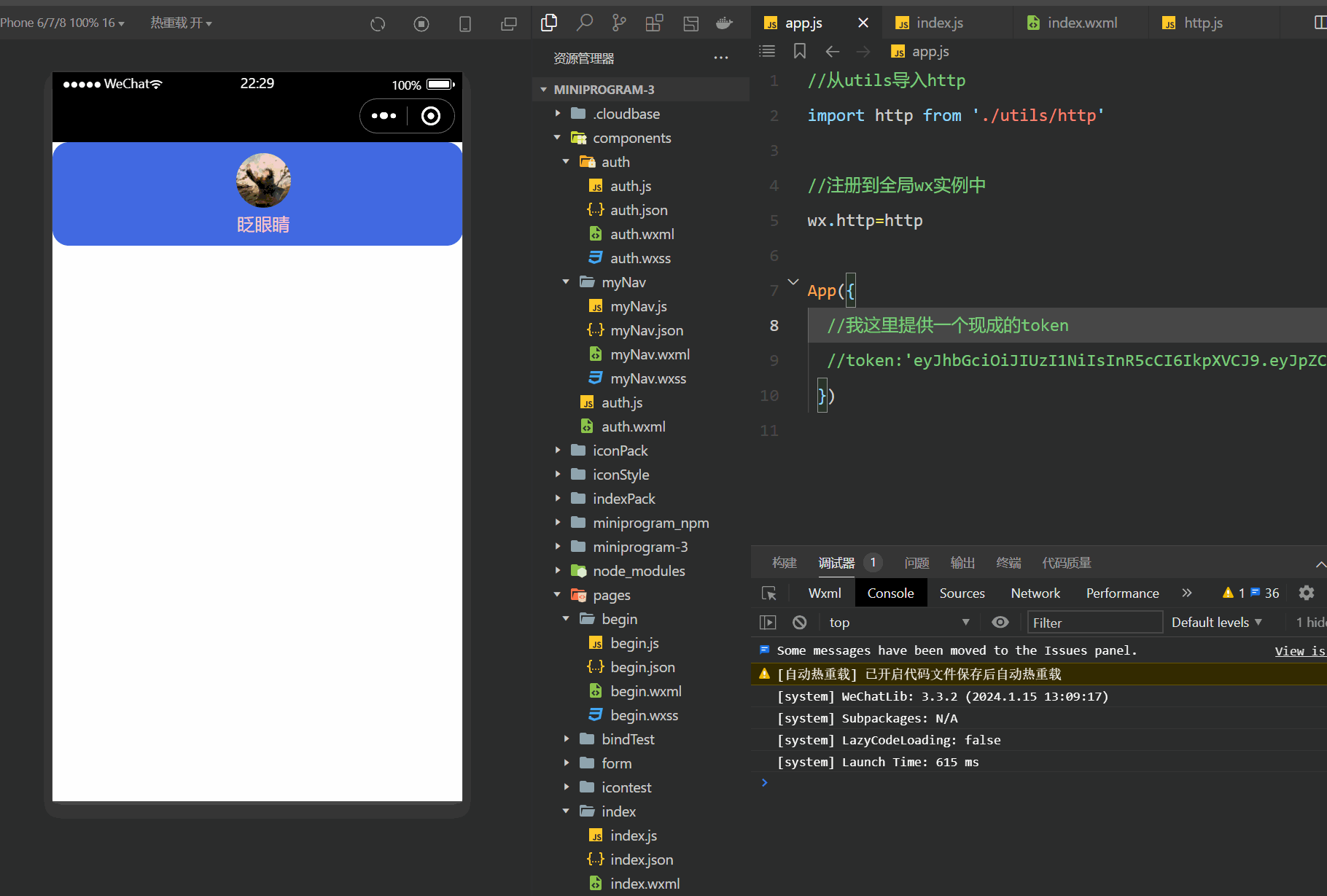Click the avatar image in simulator
This screenshot has width=1327, height=896.
[264, 181]
